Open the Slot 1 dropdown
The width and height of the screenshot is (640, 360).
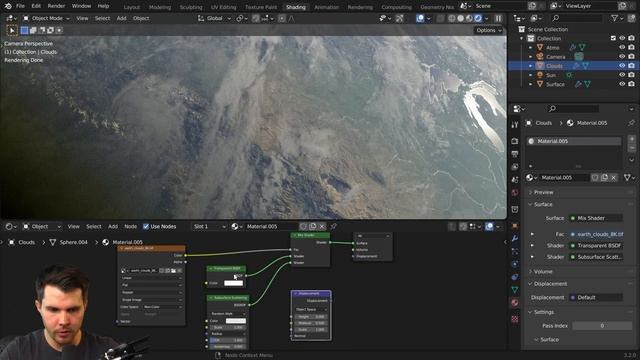coord(209,227)
